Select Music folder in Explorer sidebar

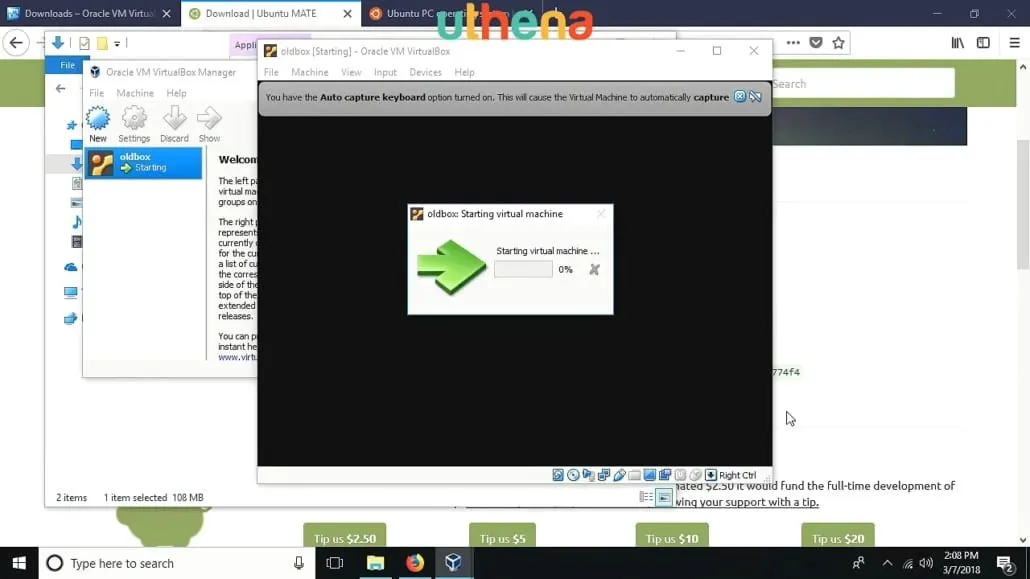tap(76, 221)
